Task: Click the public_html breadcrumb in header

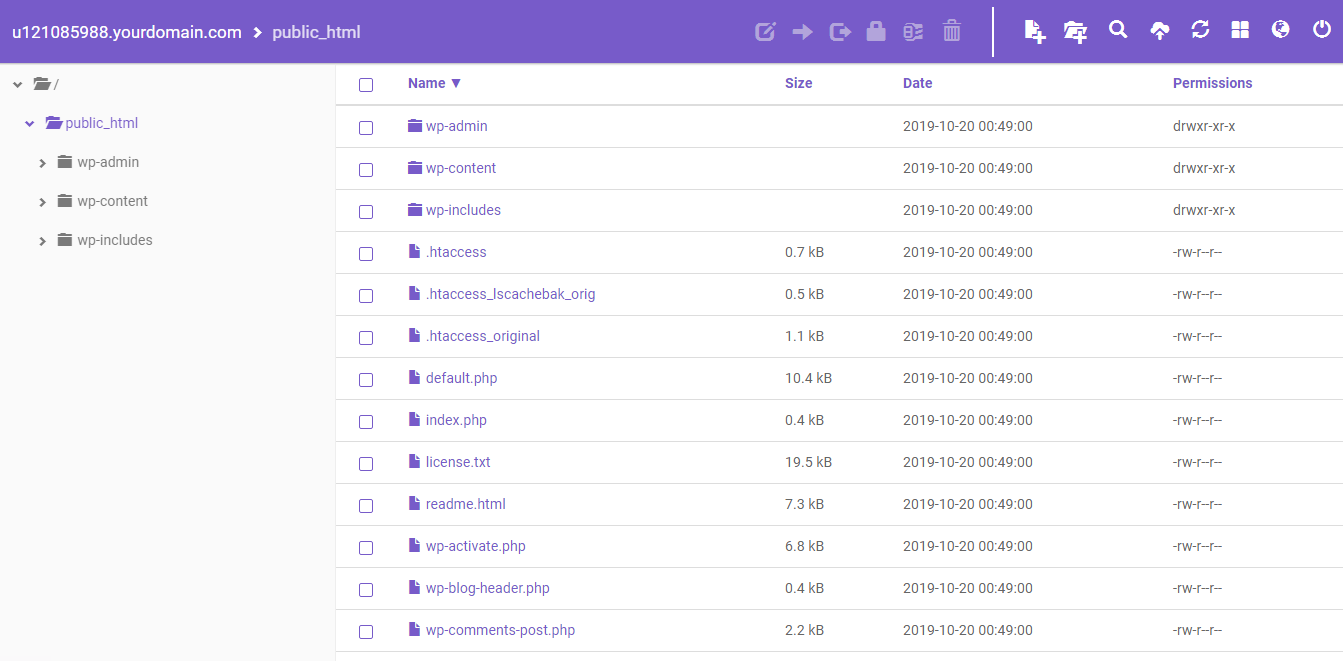Action: [x=316, y=32]
